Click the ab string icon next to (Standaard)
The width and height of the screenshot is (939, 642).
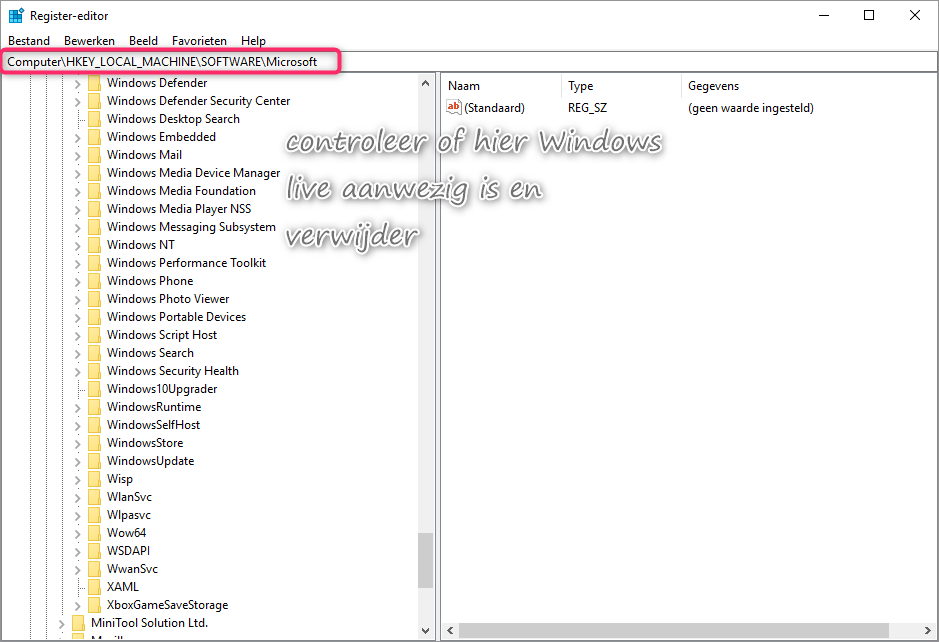click(x=454, y=107)
